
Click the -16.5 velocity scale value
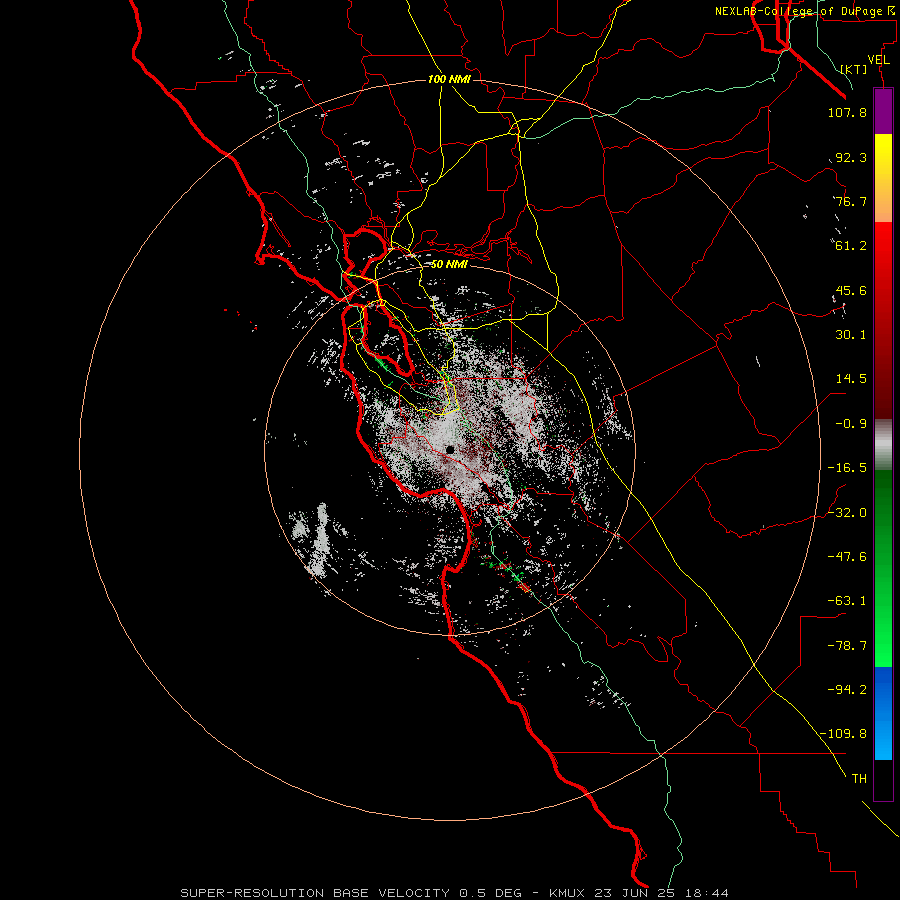(x=847, y=468)
